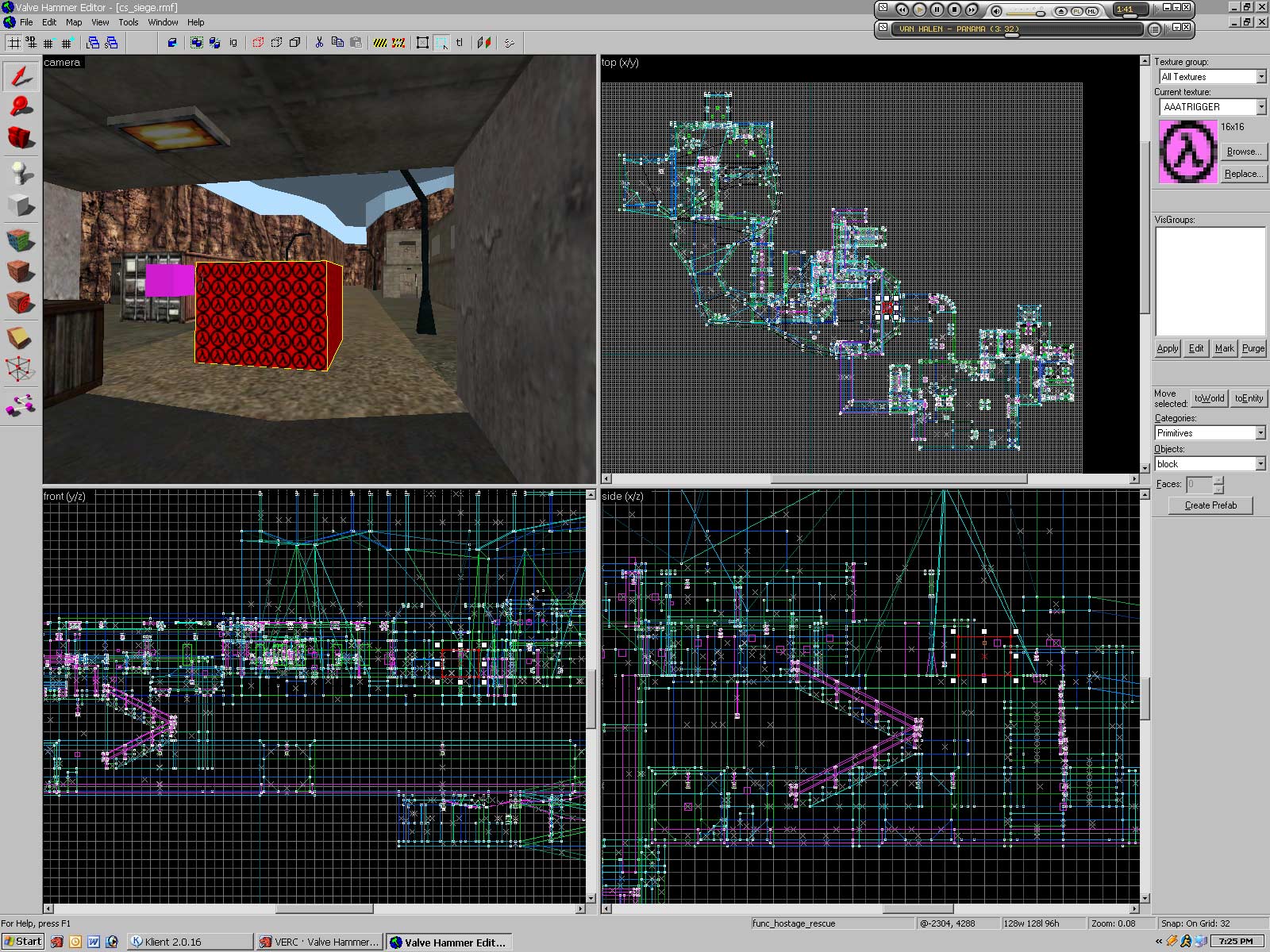Open the Tools menu
This screenshot has width=1270, height=952.
click(x=129, y=22)
